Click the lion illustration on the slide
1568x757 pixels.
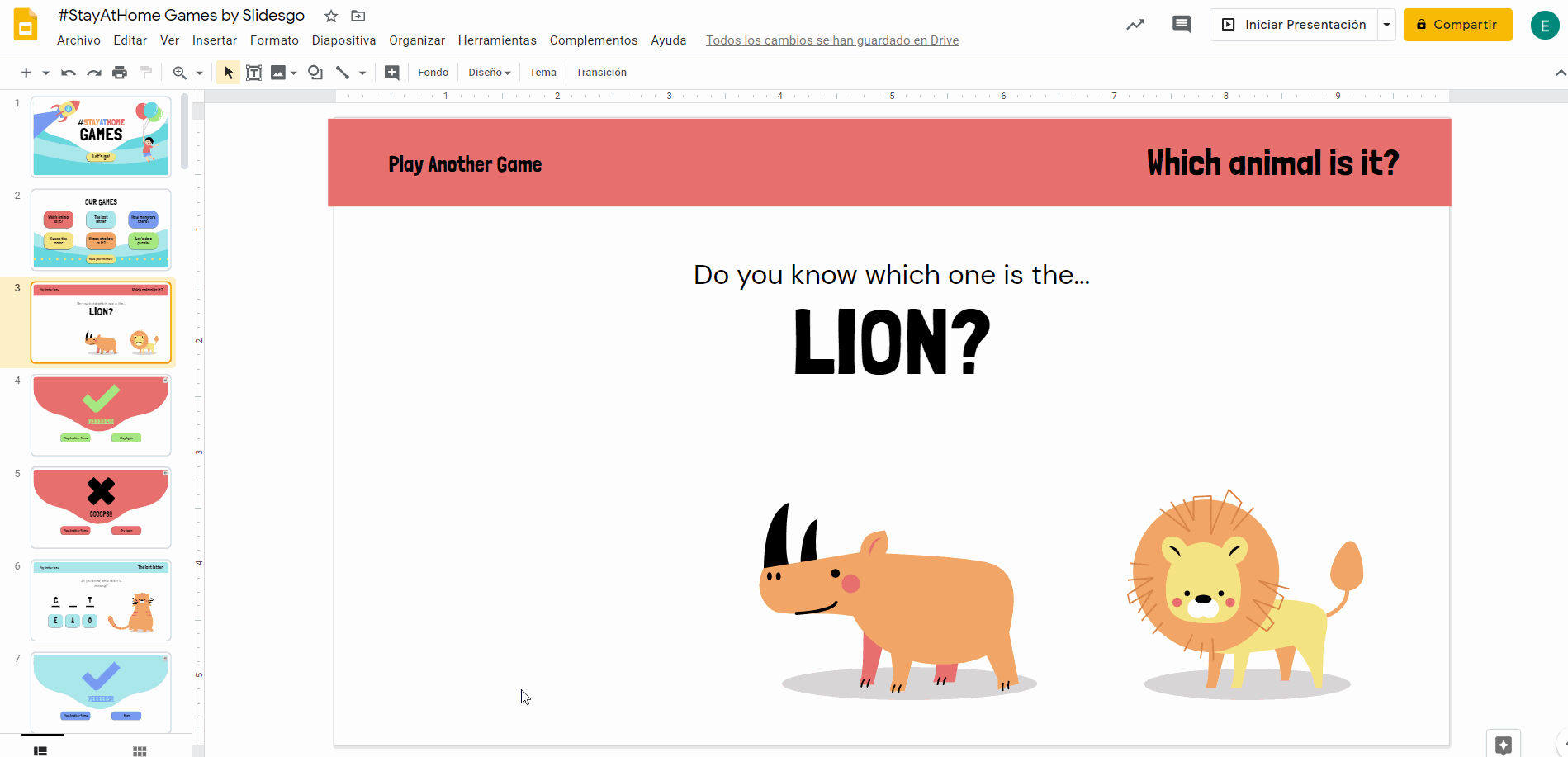pos(1245,593)
